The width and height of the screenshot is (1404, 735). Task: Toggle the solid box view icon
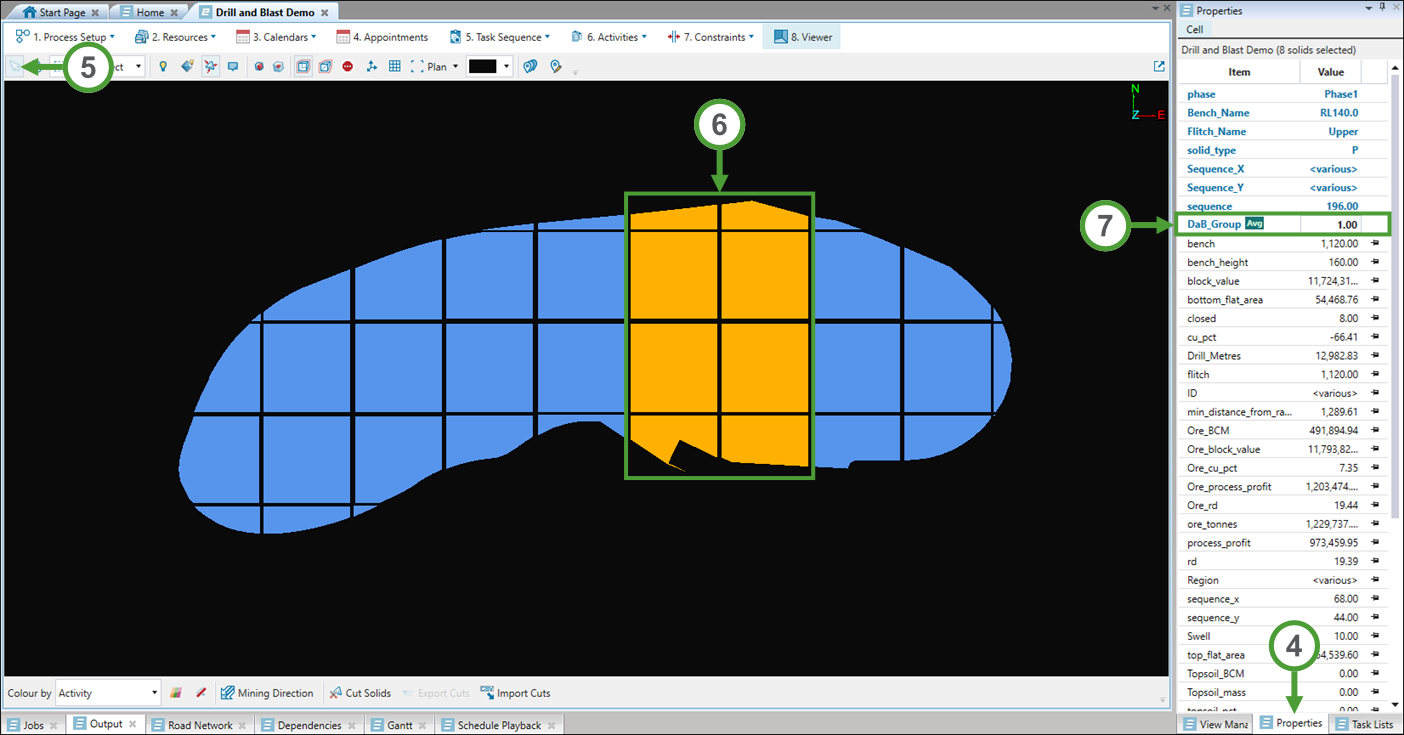point(303,66)
